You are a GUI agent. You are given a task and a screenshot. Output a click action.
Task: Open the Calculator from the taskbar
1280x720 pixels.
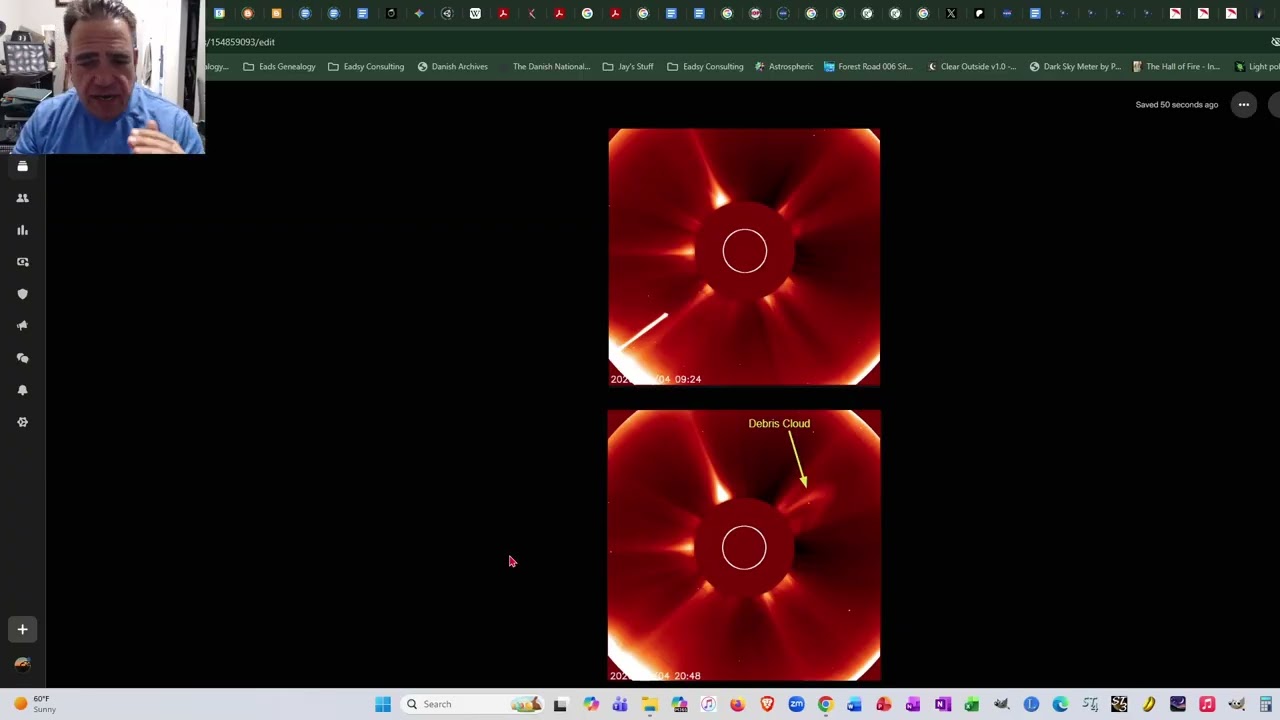coord(1266,704)
